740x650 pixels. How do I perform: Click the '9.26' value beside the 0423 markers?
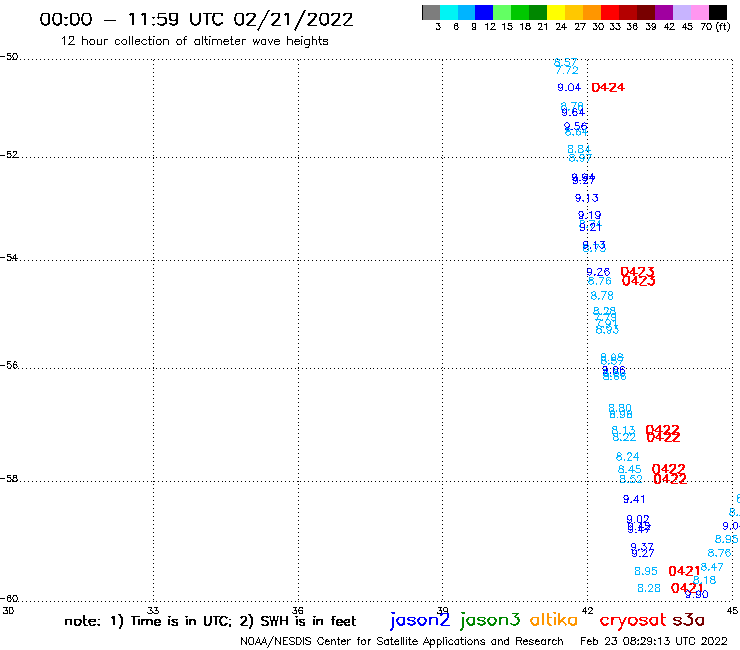click(x=598, y=272)
